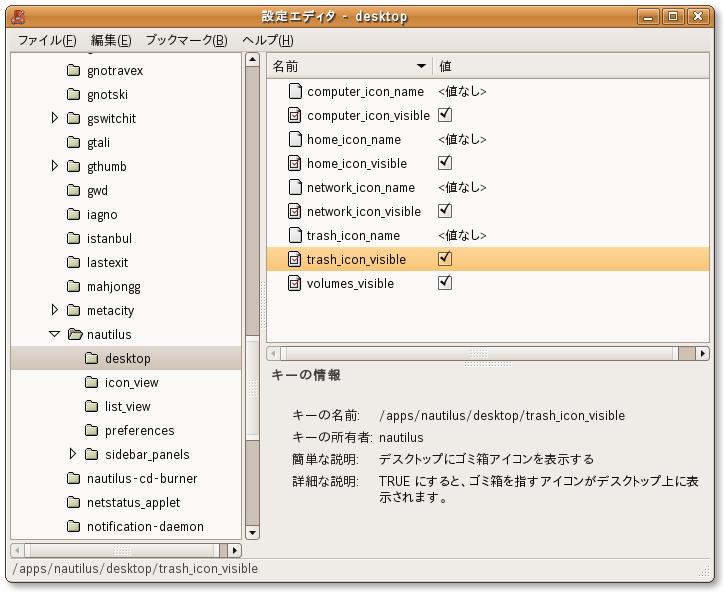
Task: Click the tree scrollbar up arrow
Action: coord(252,60)
